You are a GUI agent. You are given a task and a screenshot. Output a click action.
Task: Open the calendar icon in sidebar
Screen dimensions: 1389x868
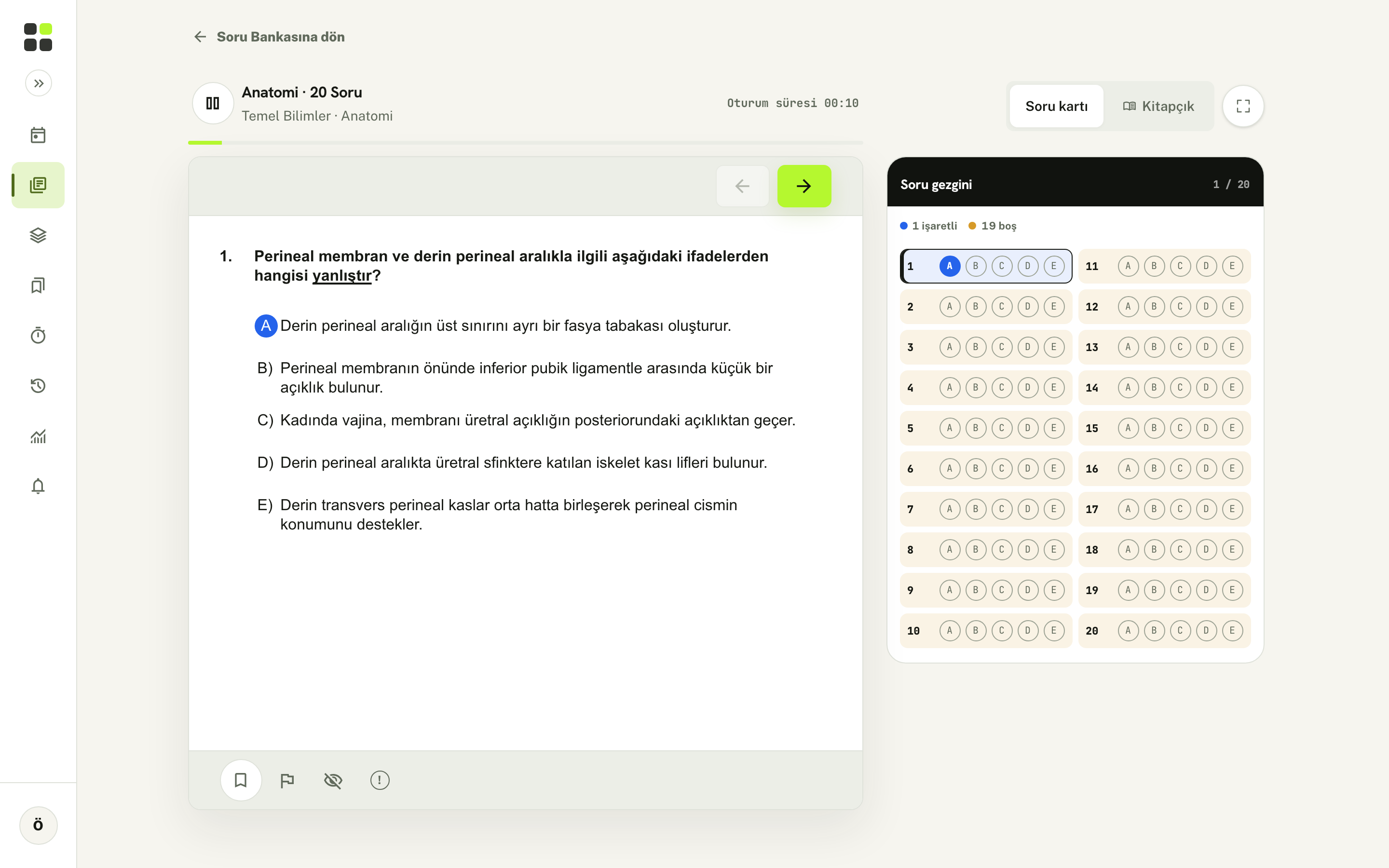pyautogui.click(x=38, y=135)
